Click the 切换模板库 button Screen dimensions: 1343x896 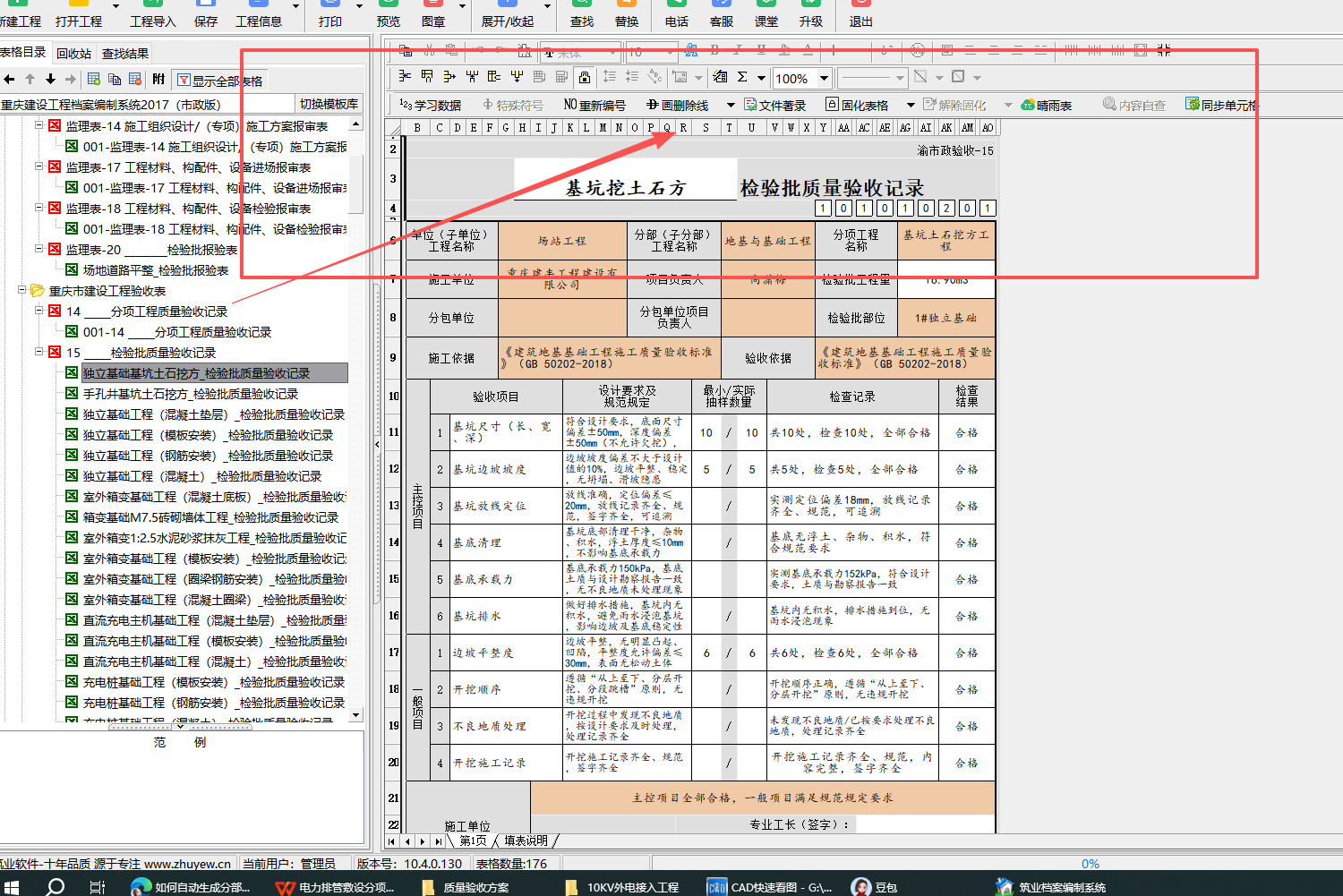coord(329,103)
